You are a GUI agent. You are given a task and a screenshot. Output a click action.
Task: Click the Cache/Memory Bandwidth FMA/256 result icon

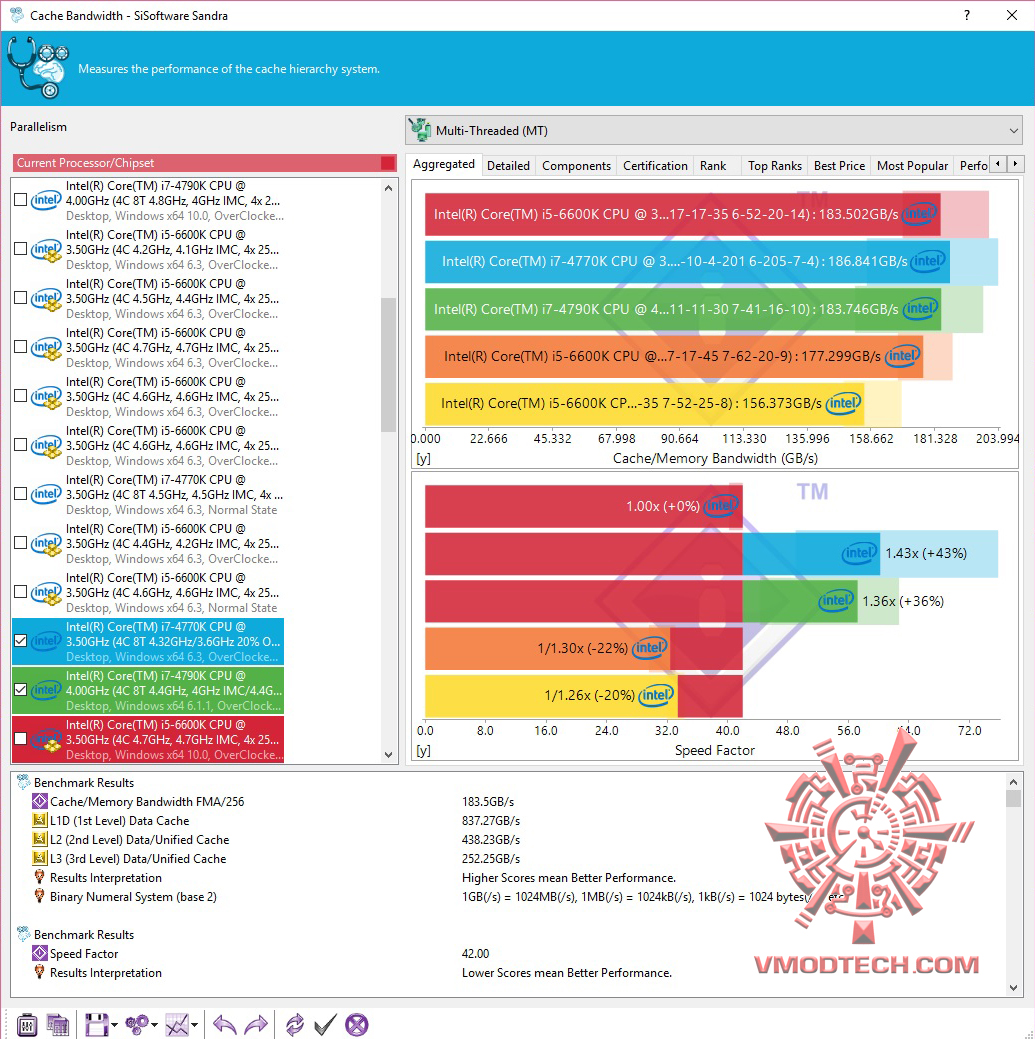40,801
